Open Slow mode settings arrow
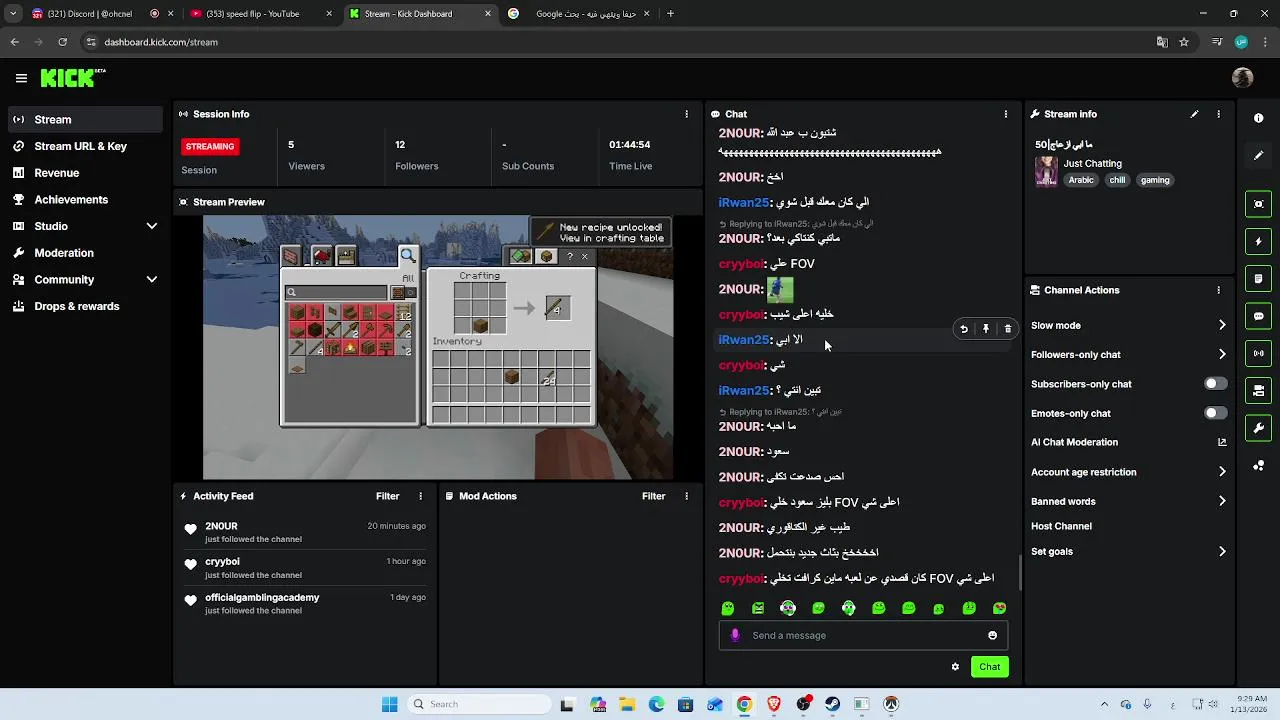This screenshot has width=1280, height=720. (x=1222, y=325)
